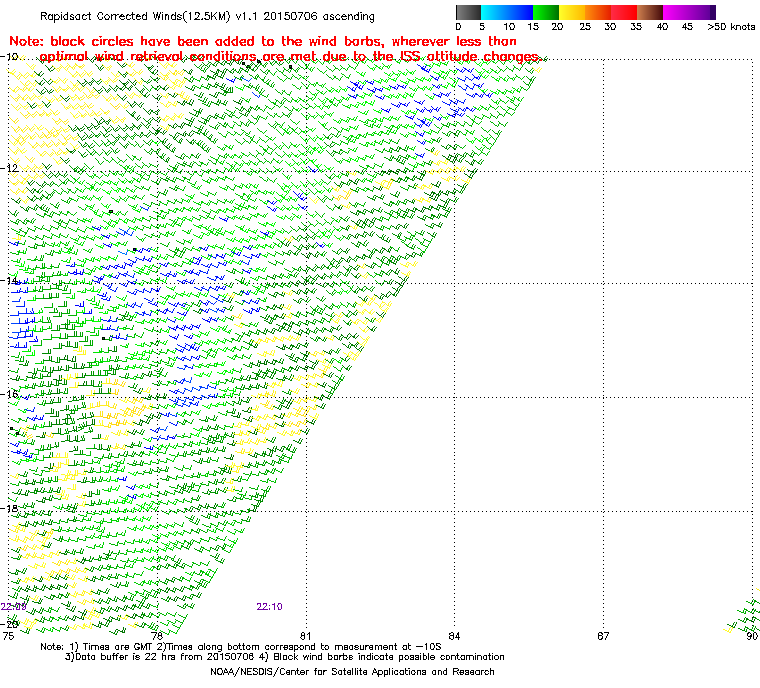Click the '-18' latitude axis label
Viewport: 760px width, 688px height.
coord(9,508)
